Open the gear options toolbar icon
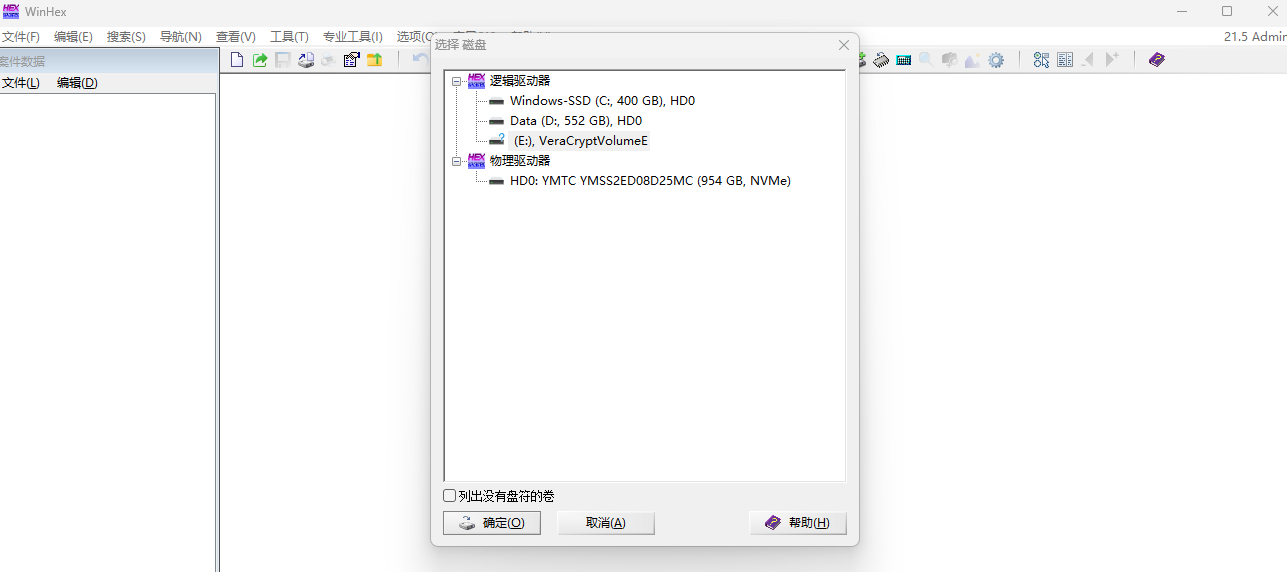Viewport: 1287px width, 572px height. click(996, 60)
